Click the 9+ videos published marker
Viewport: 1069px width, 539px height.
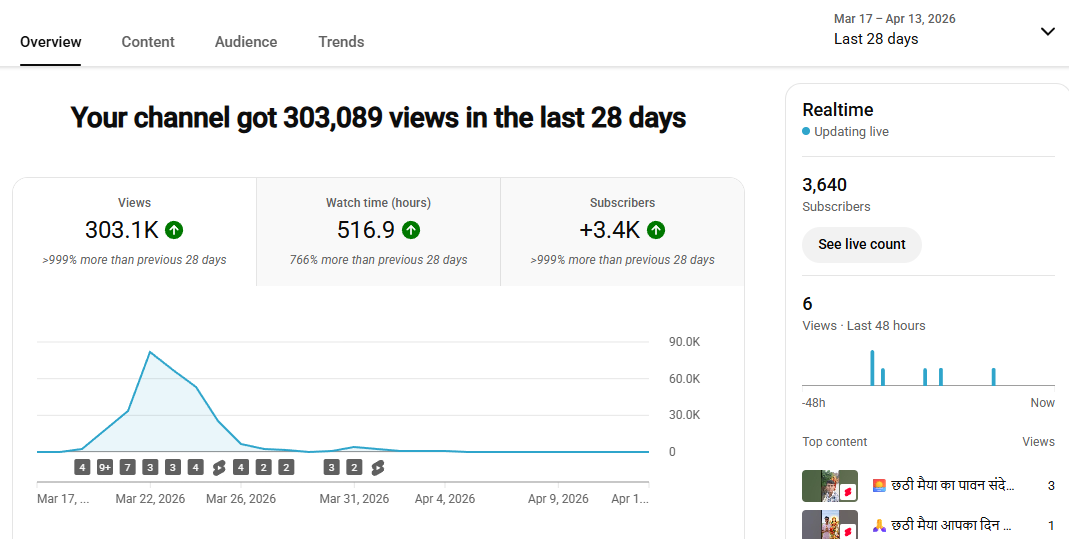pyautogui.click(x=105, y=467)
